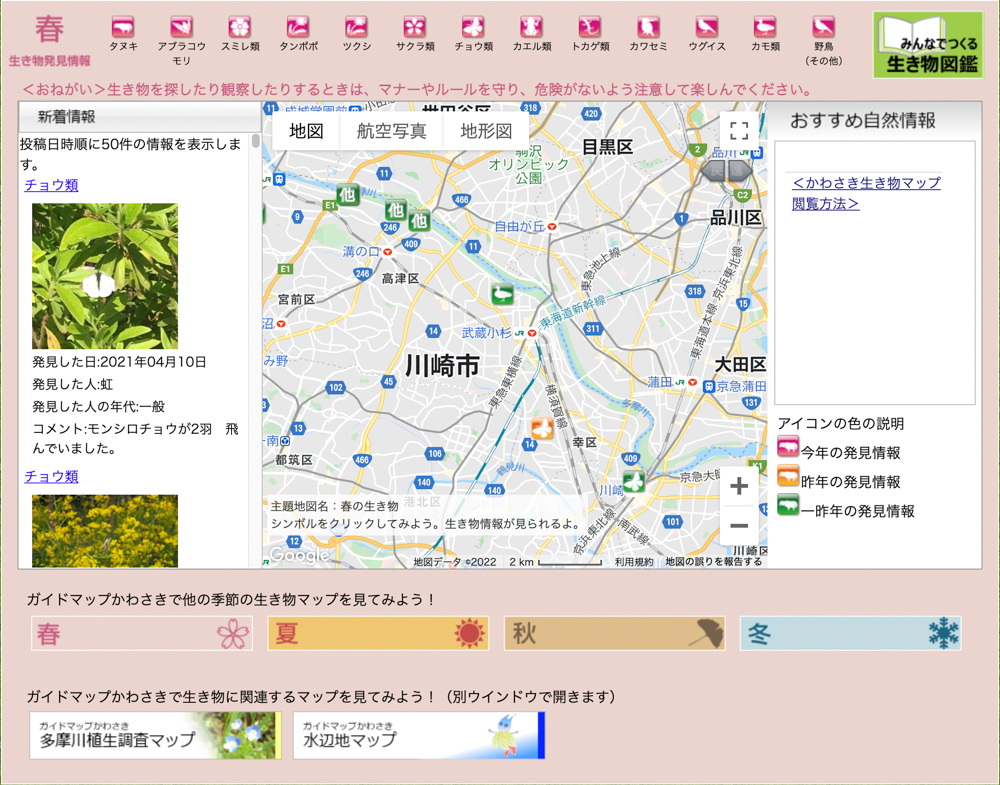Zoom out on the map
This screenshot has height=785, width=1000.
[739, 526]
